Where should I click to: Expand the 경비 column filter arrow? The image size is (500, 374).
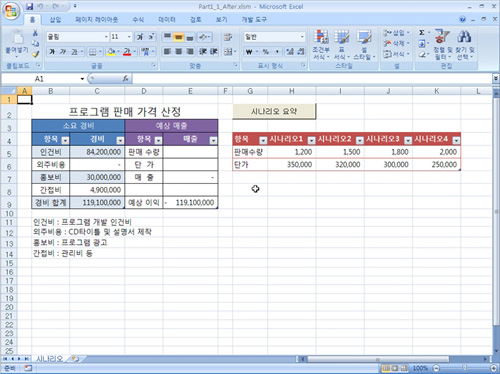[120, 140]
